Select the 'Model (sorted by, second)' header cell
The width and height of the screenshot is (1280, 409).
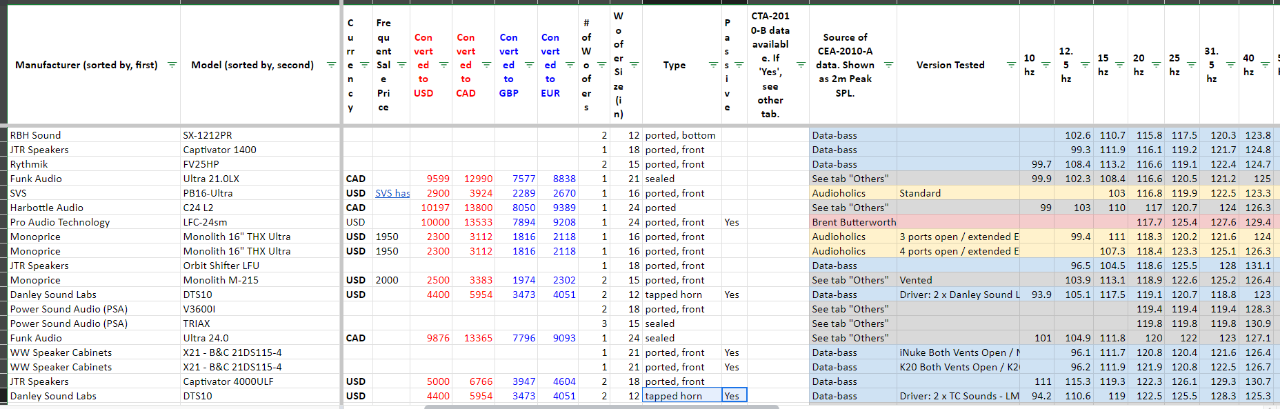(x=260, y=65)
